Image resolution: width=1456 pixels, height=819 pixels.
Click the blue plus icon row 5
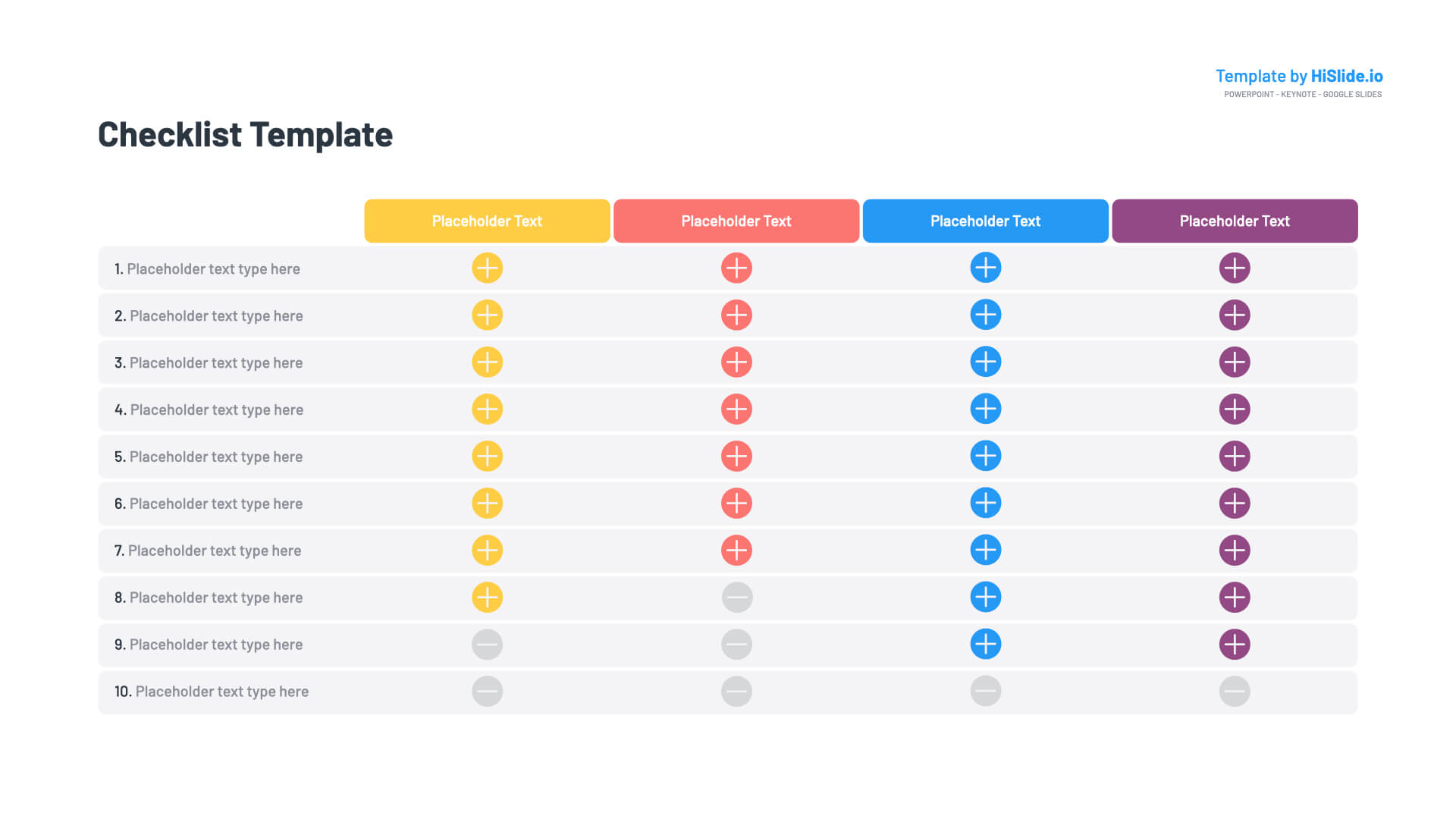(984, 455)
